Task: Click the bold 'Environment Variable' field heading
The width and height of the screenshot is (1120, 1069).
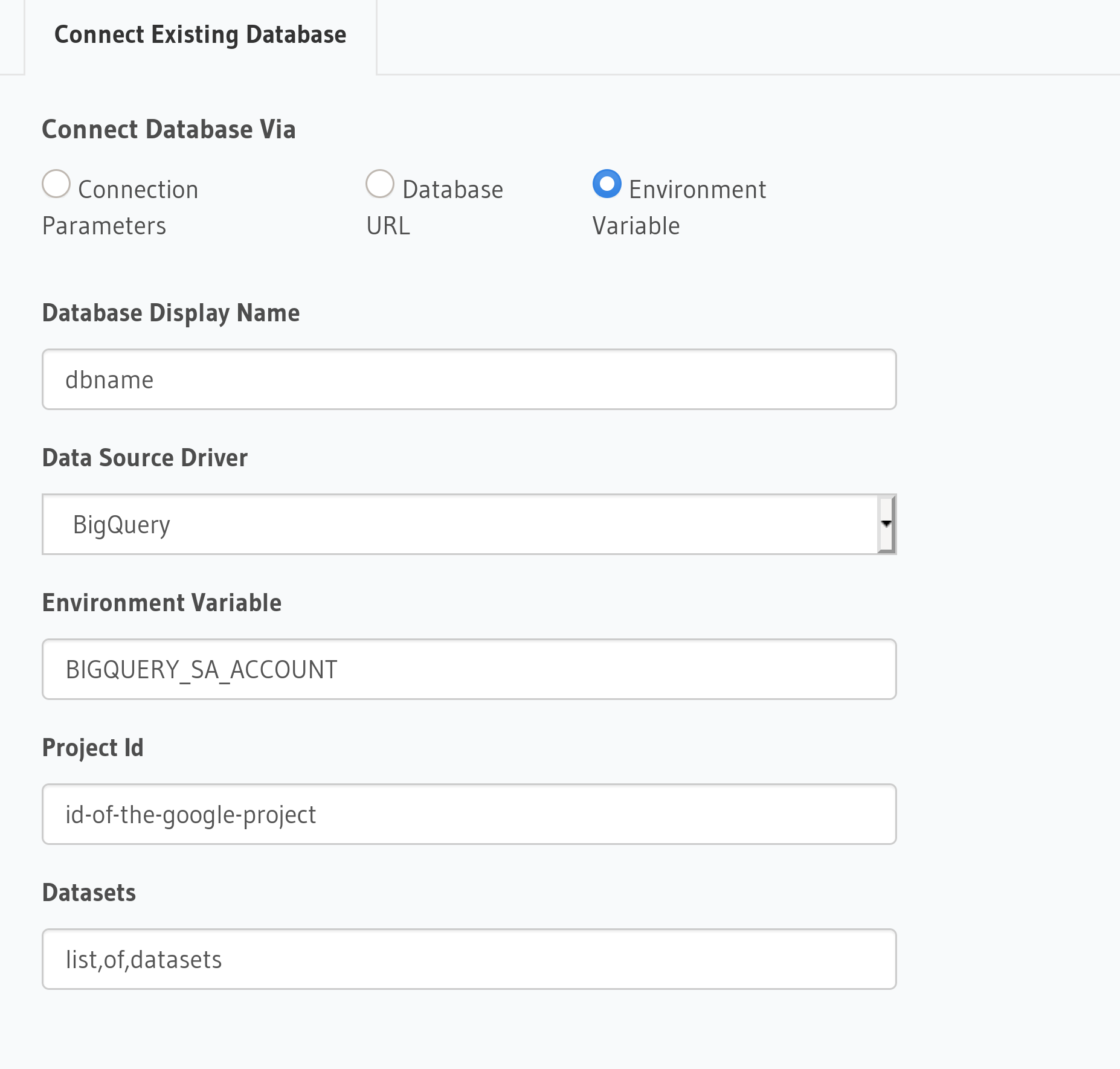Action: point(162,603)
